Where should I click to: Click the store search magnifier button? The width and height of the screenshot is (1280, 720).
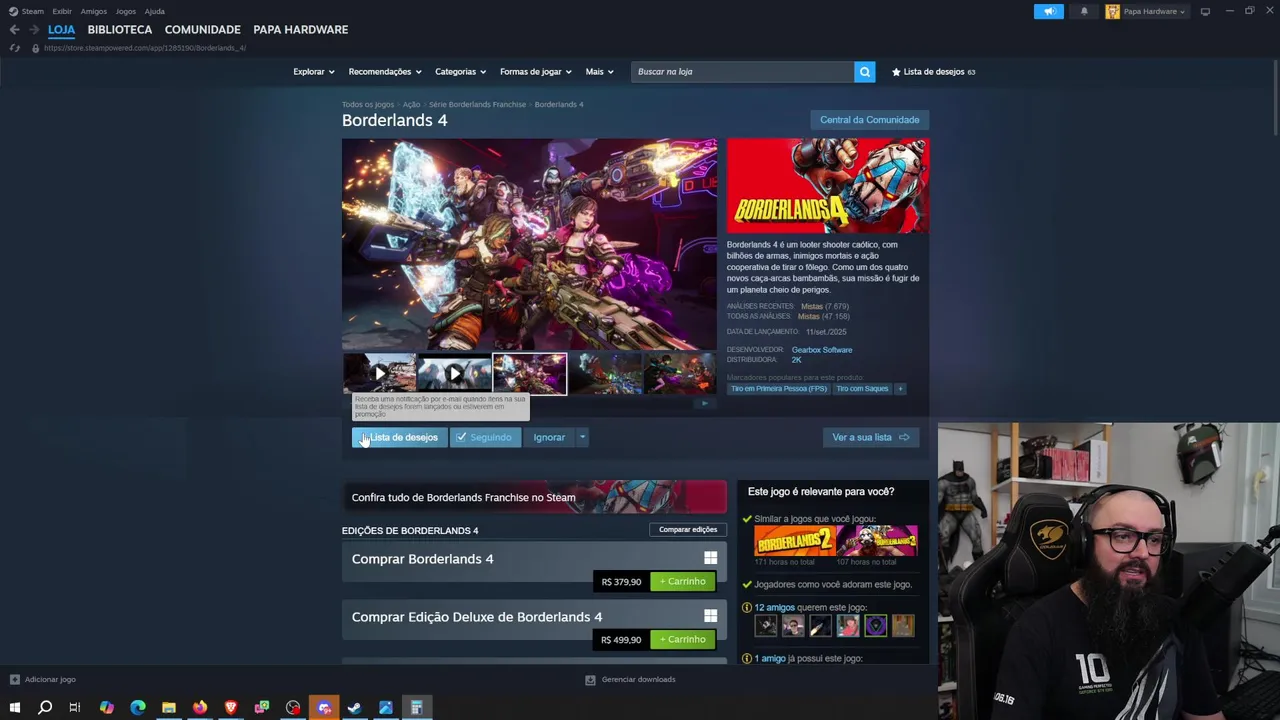(865, 71)
